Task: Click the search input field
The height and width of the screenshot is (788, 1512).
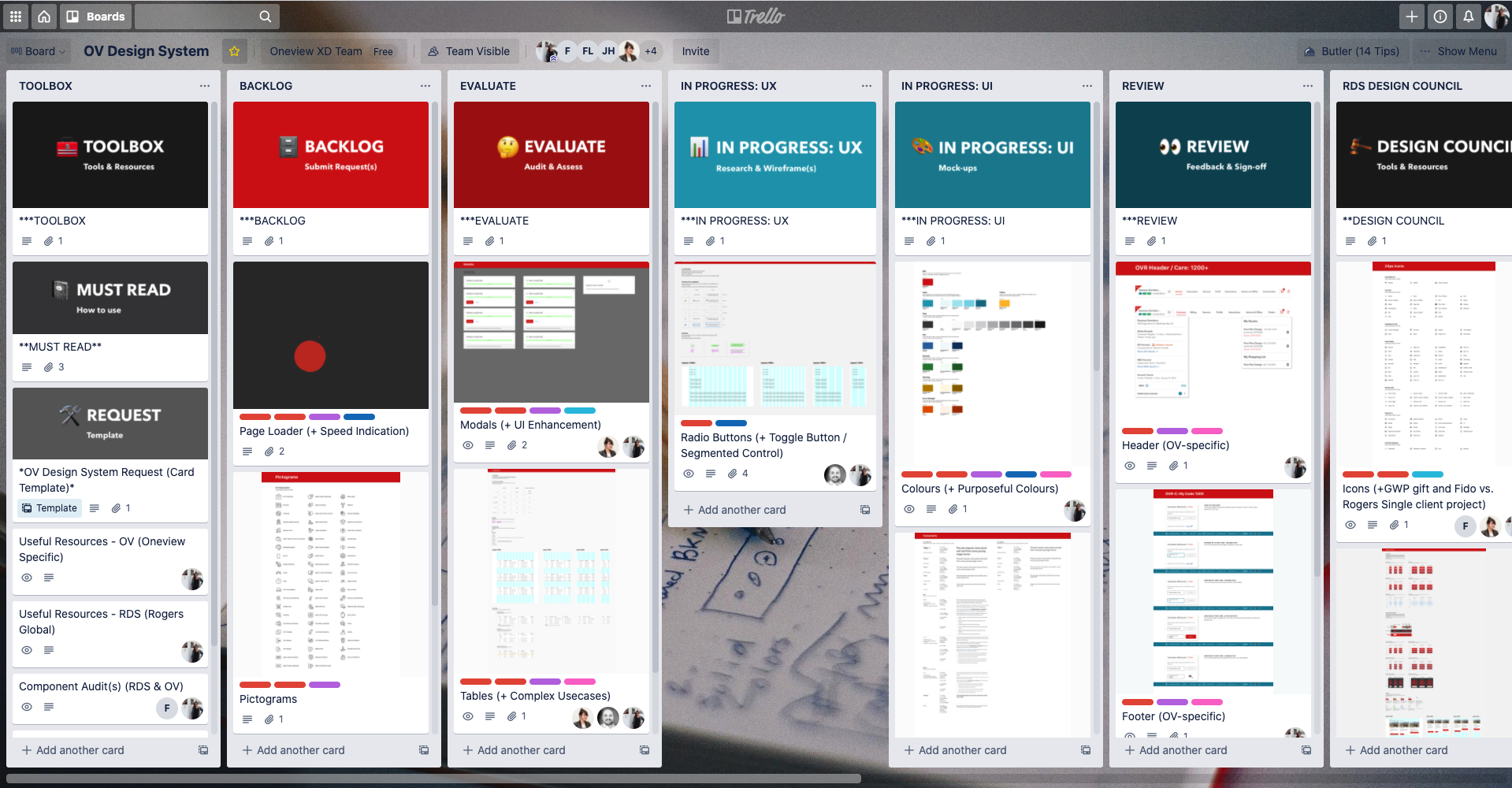Action: 206,16
